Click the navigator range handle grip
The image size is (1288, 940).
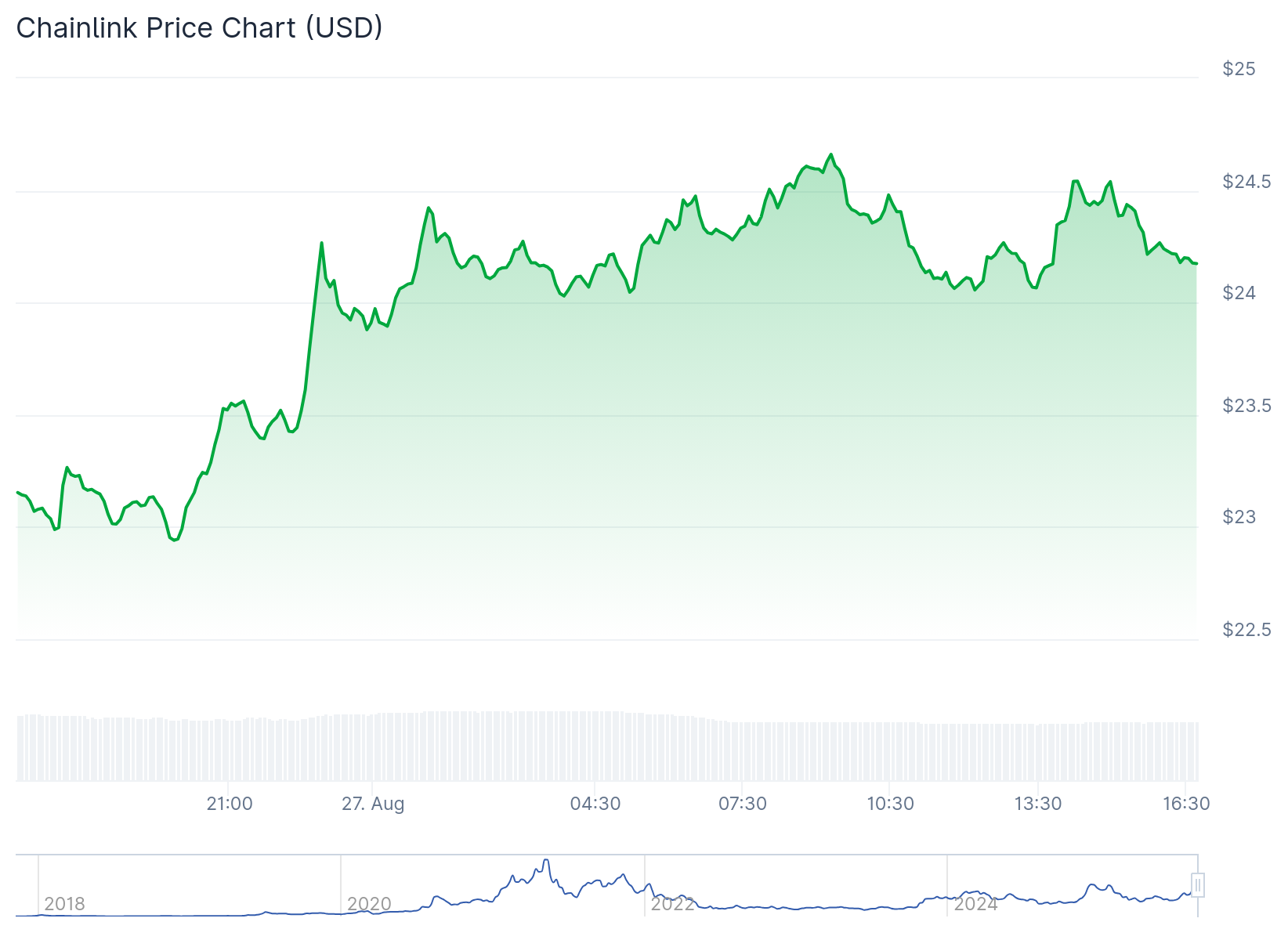[x=1197, y=885]
